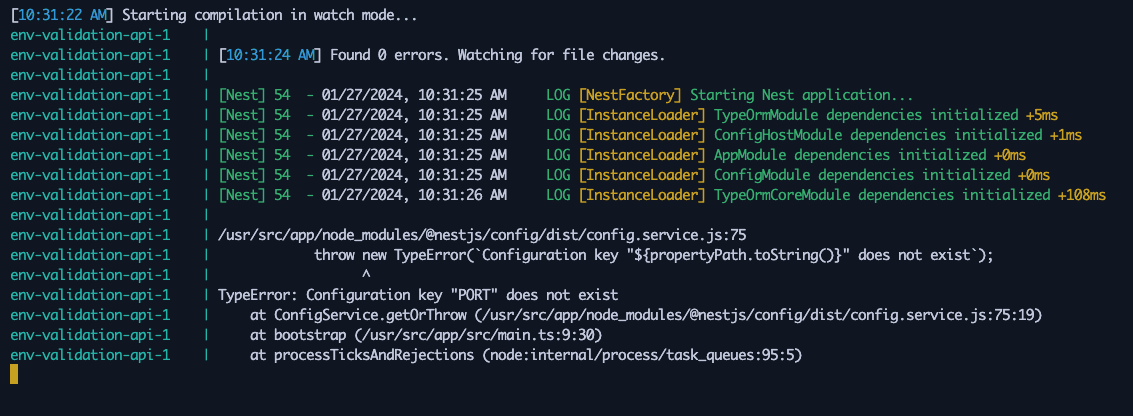
Task: Click the AppModule dependencies initialized text
Action: [x=847, y=155]
